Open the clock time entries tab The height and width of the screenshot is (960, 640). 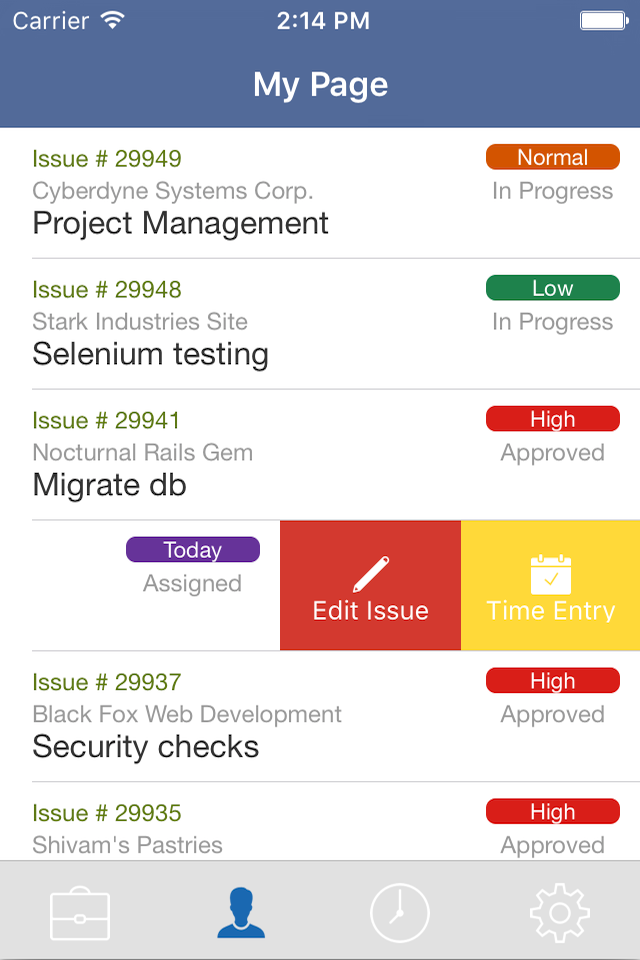400,913
